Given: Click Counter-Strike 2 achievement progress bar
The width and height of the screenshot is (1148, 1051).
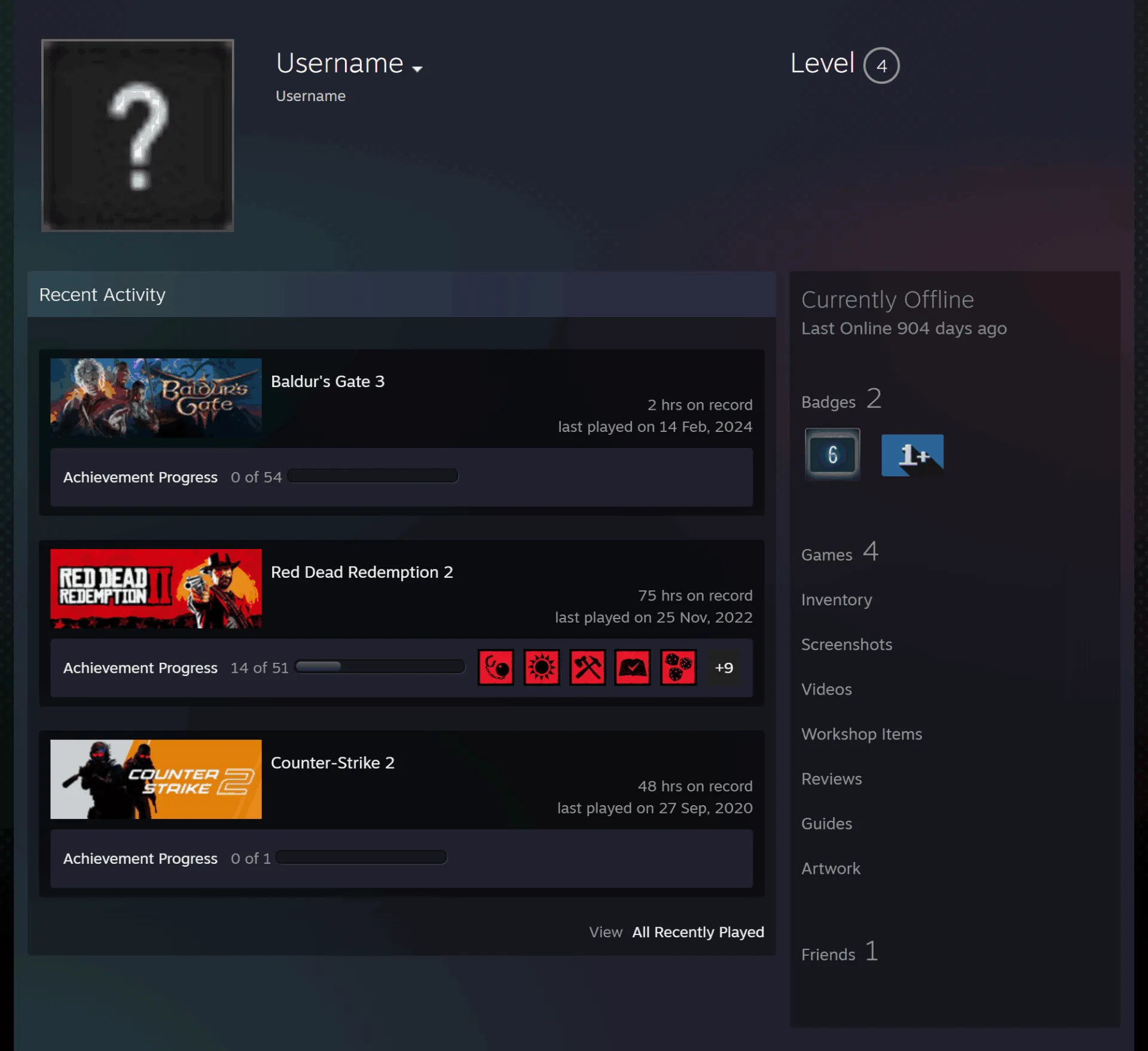Looking at the screenshot, I should [x=361, y=857].
